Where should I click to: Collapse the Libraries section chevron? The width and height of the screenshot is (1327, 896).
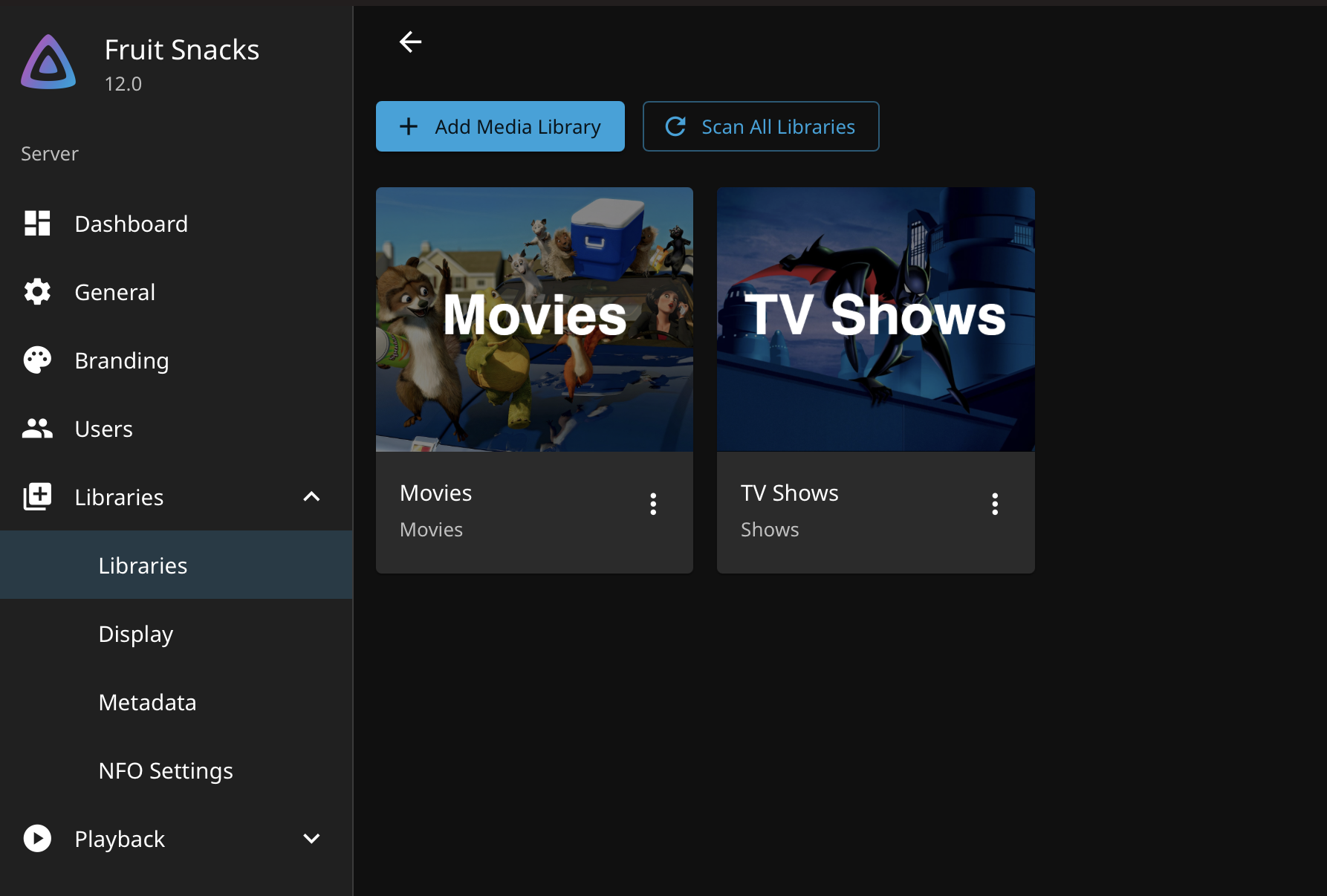click(311, 496)
